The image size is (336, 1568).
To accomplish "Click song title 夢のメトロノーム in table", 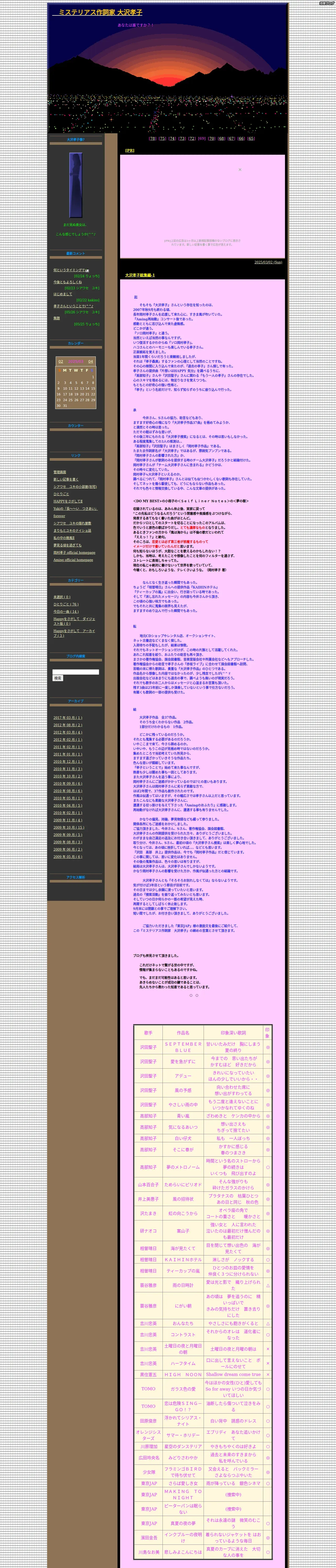I will pos(183,1167).
